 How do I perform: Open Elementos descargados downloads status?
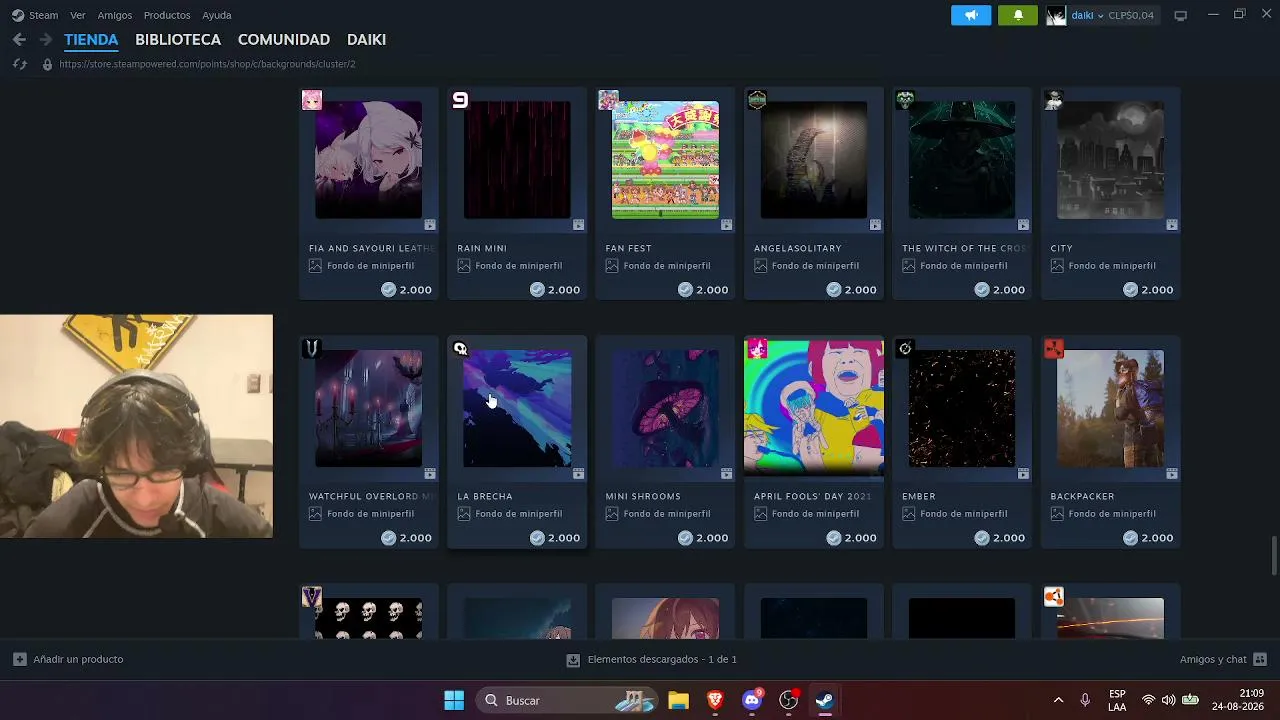pyautogui.click(x=652, y=659)
